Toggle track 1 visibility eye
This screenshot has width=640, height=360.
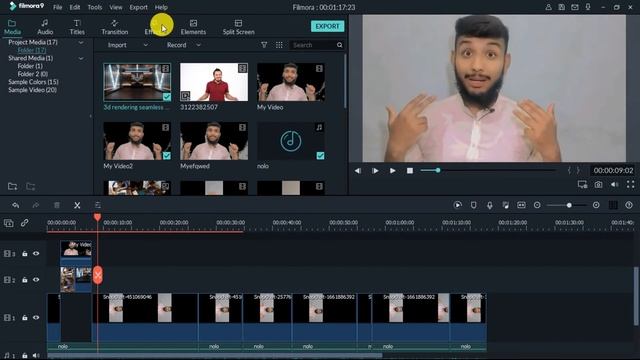click(x=36, y=317)
